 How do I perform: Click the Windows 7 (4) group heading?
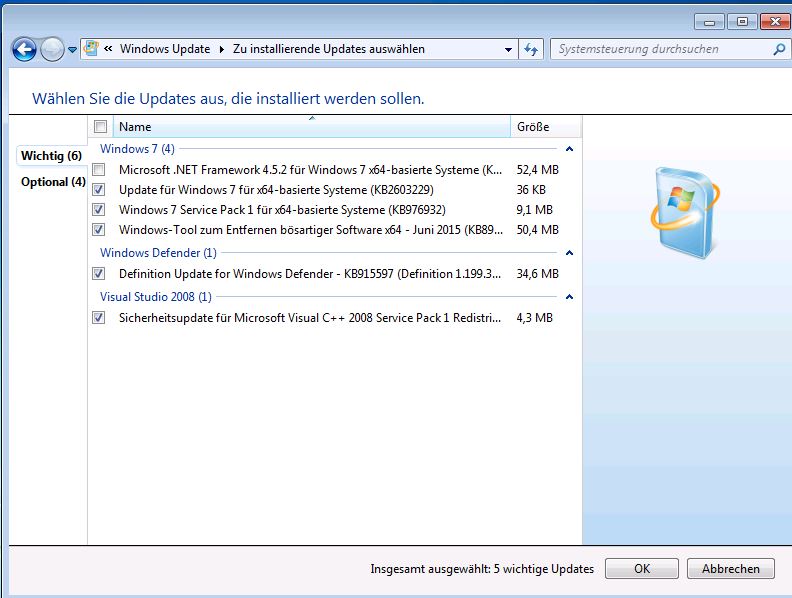click(137, 149)
